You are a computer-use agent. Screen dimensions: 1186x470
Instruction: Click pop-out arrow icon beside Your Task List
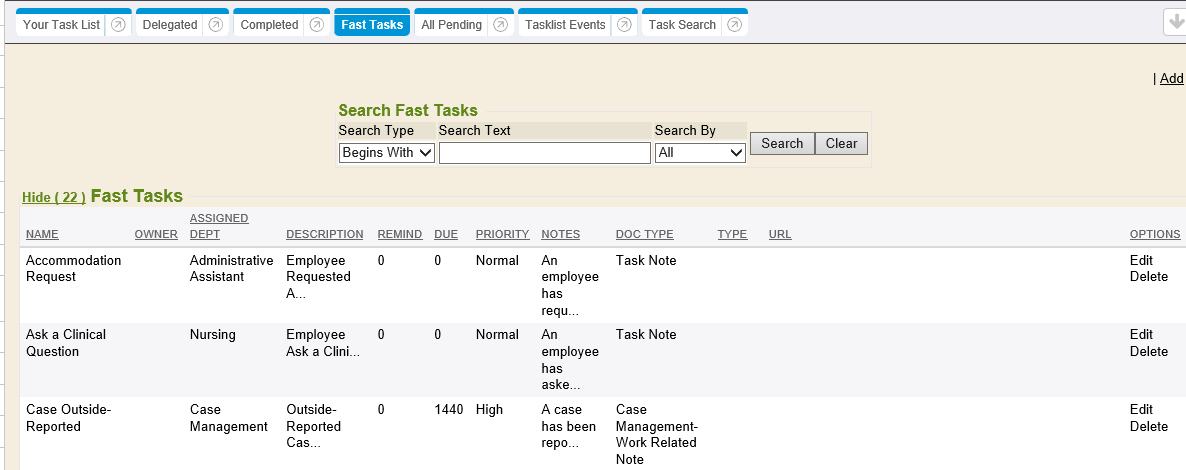(x=118, y=25)
